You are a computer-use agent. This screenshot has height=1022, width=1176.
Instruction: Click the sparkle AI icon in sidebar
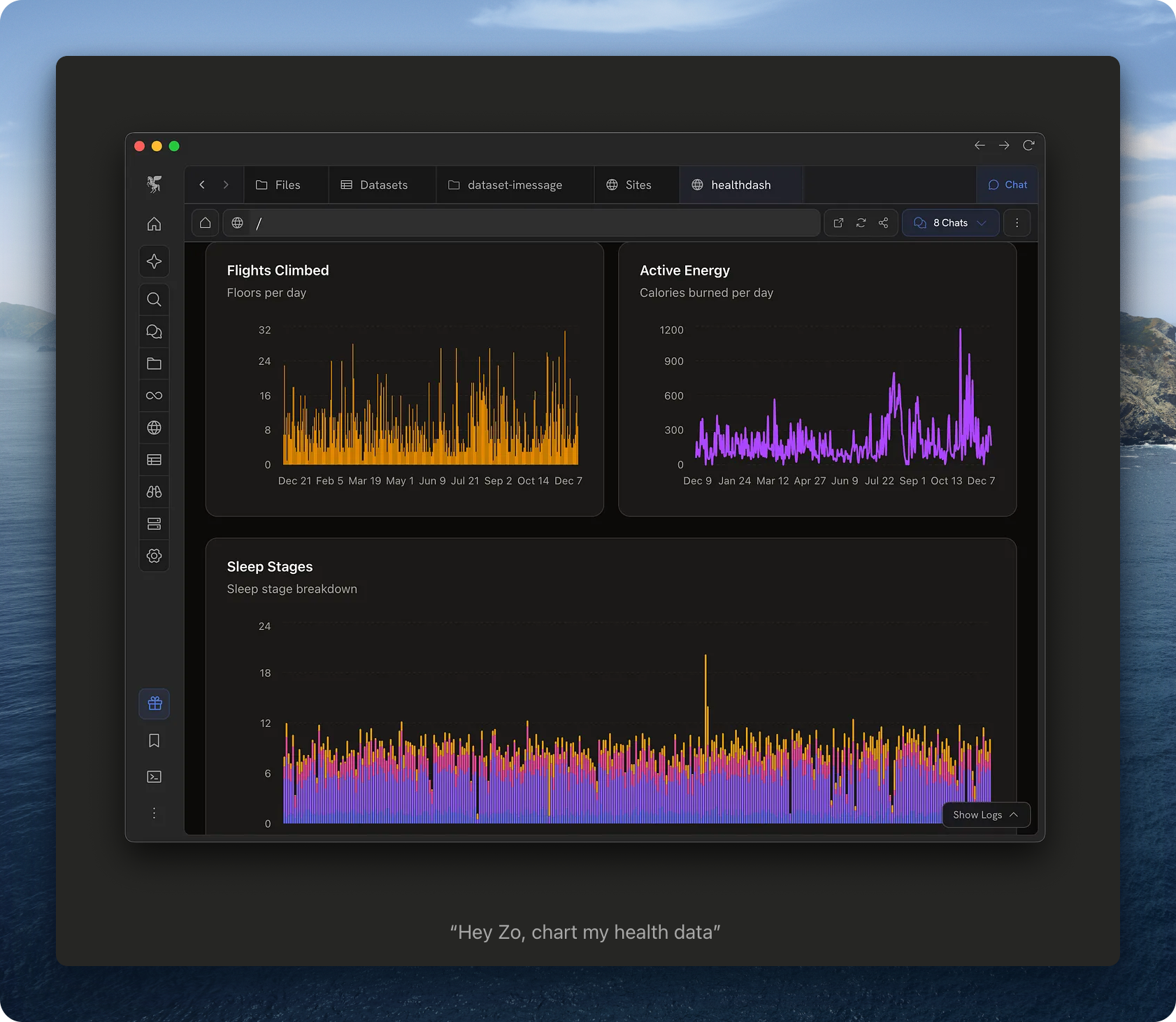tap(155, 261)
